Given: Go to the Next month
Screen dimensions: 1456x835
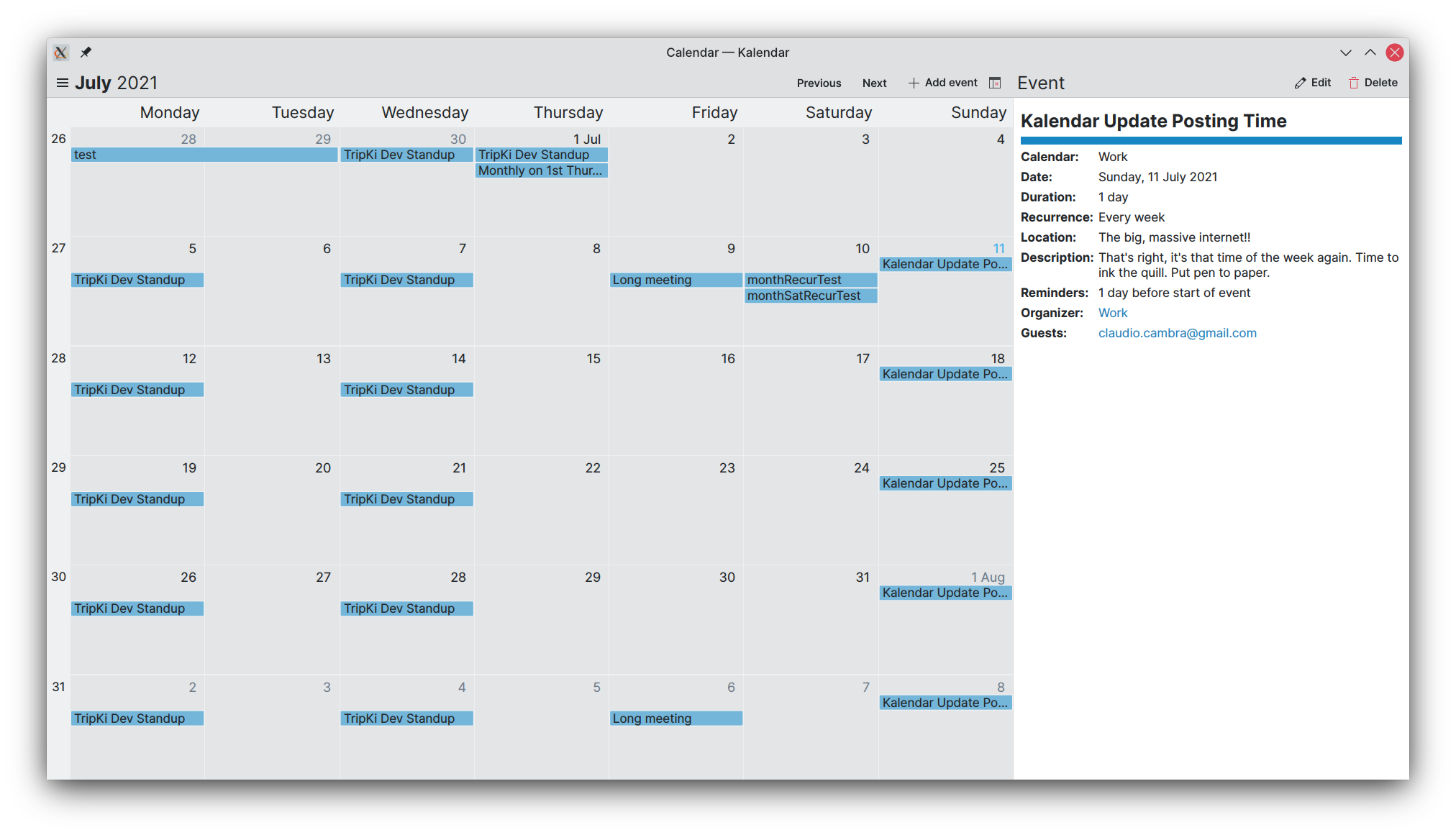Looking at the screenshot, I should (874, 83).
